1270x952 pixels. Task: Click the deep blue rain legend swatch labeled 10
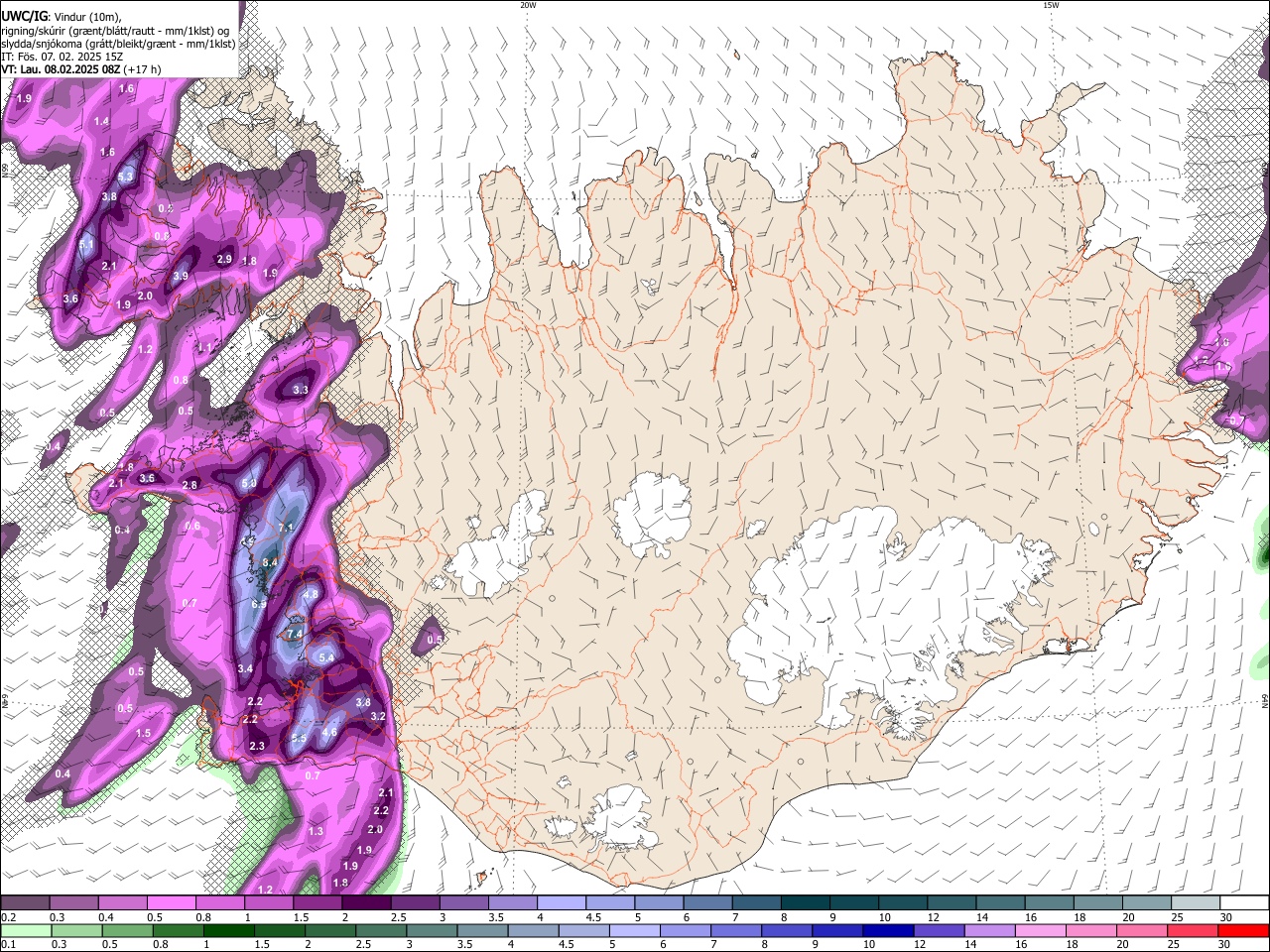coord(887,930)
